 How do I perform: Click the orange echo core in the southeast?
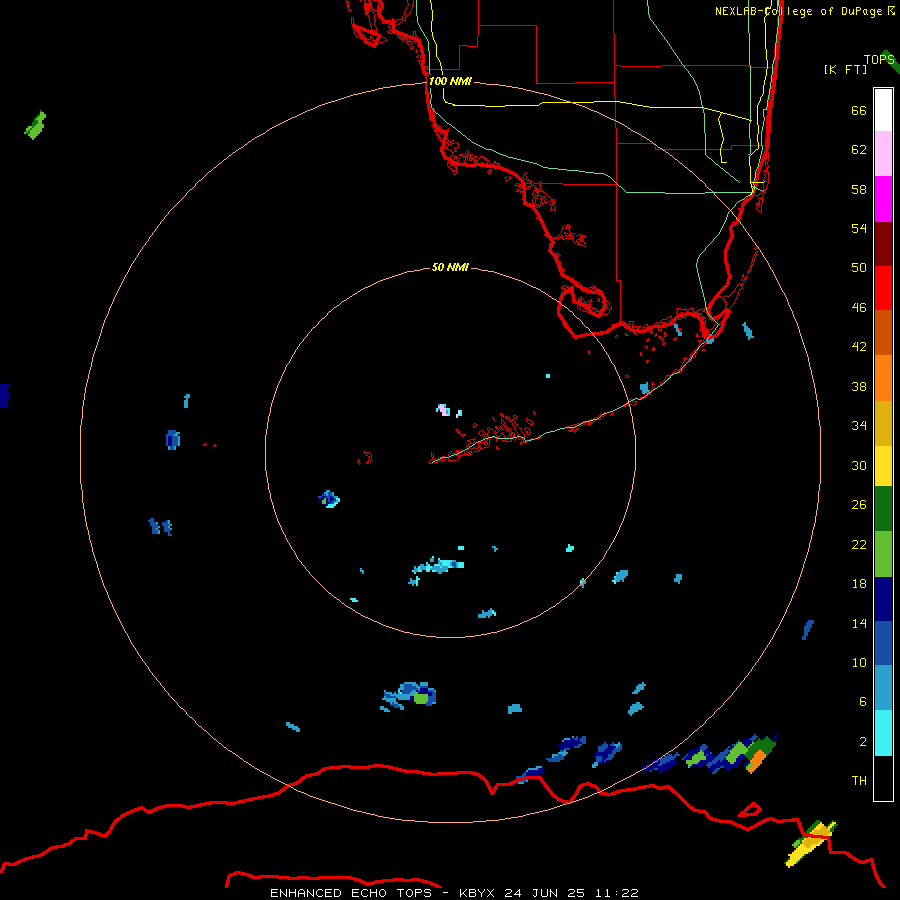coord(757,761)
